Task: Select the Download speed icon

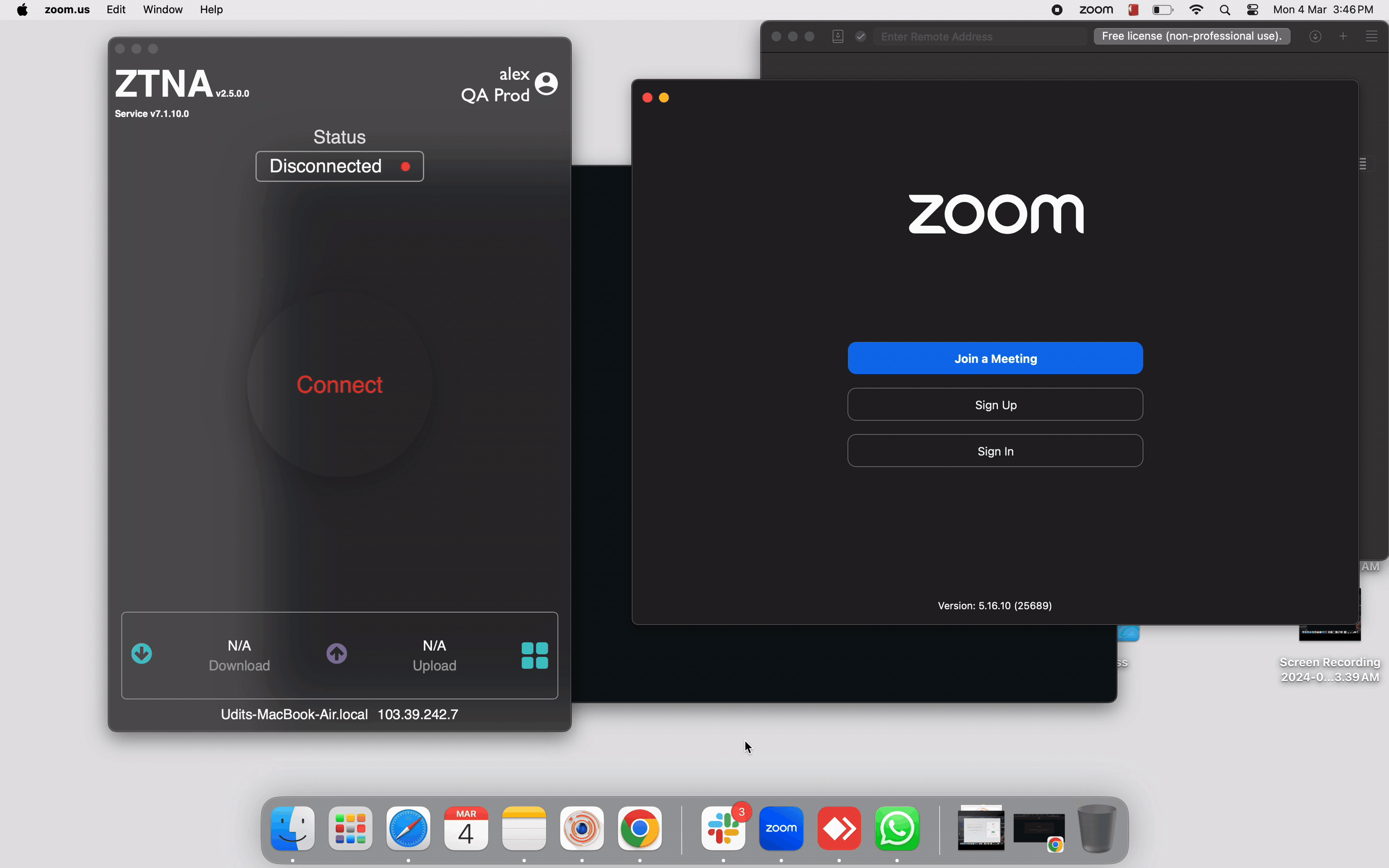Action: tap(142, 653)
